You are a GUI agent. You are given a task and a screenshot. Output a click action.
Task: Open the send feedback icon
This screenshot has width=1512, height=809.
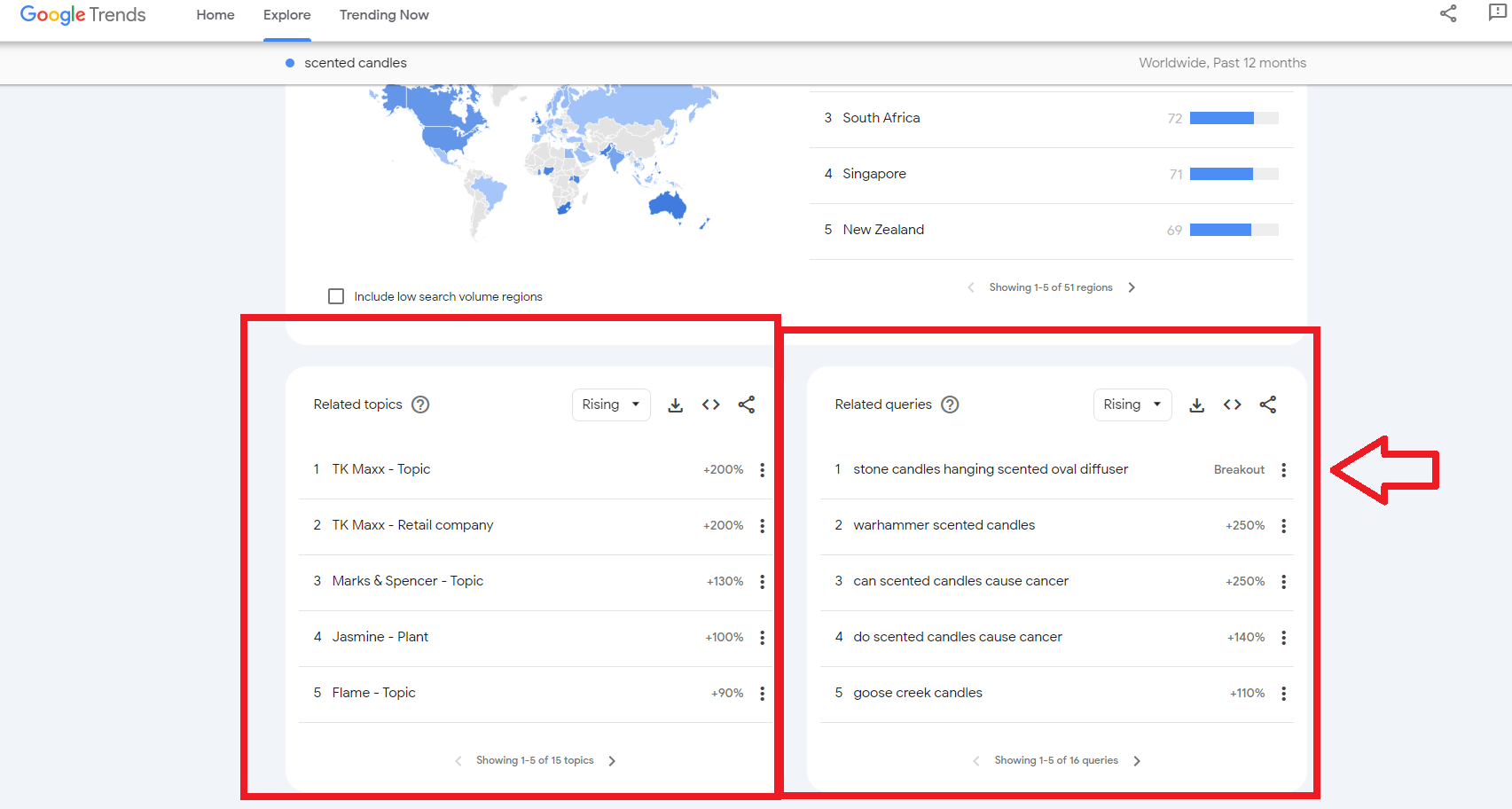tap(1497, 12)
